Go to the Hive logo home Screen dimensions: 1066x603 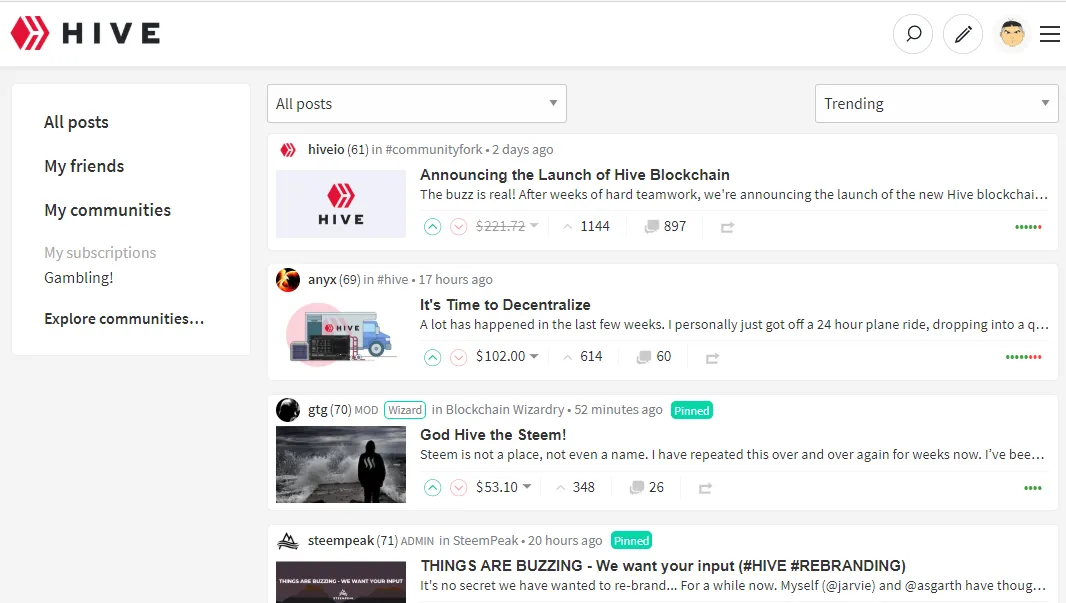point(86,33)
